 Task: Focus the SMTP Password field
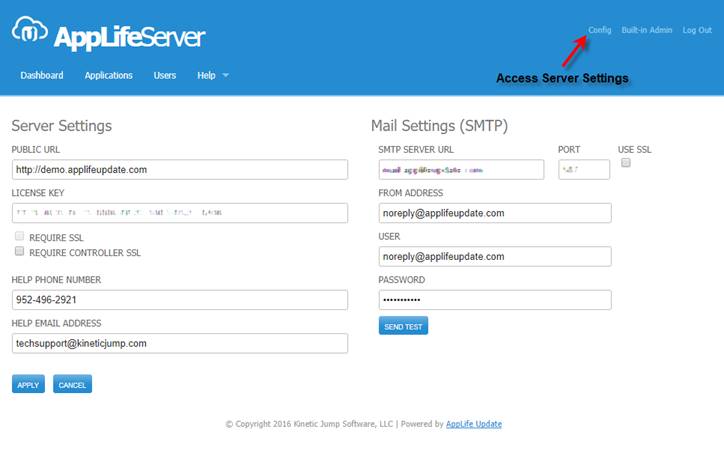tap(495, 300)
